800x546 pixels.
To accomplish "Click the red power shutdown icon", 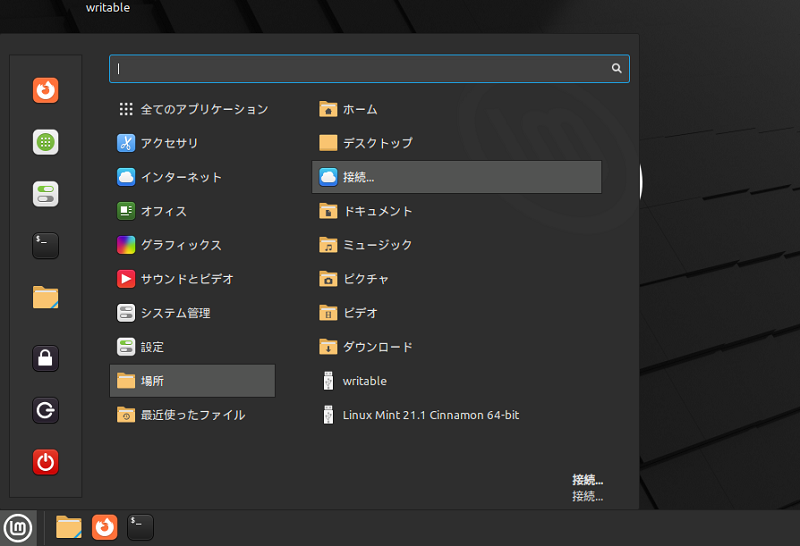I will coord(45,462).
